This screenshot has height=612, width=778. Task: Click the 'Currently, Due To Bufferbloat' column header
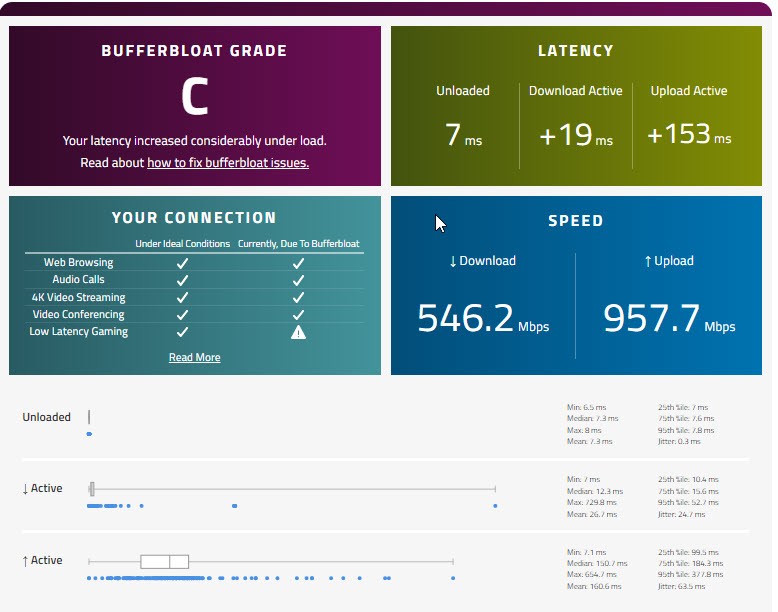tap(298, 243)
